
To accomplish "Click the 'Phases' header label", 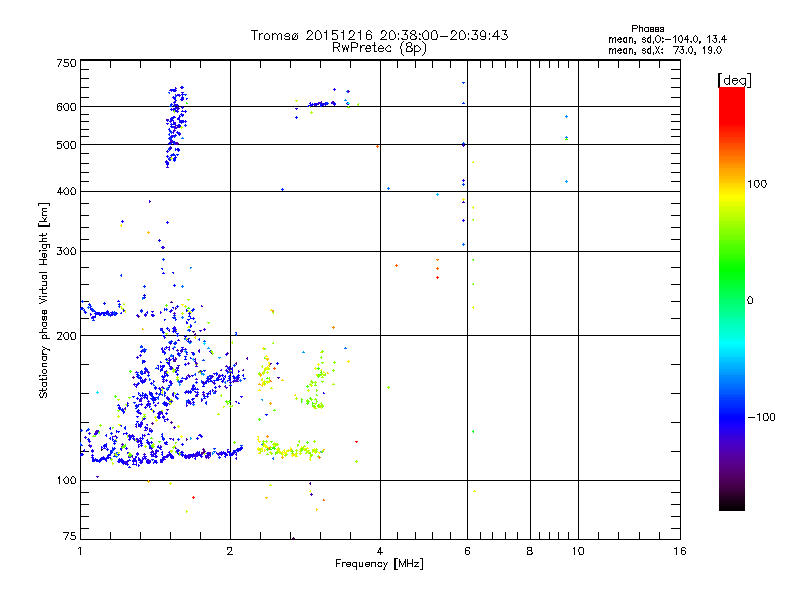I will coord(647,29).
